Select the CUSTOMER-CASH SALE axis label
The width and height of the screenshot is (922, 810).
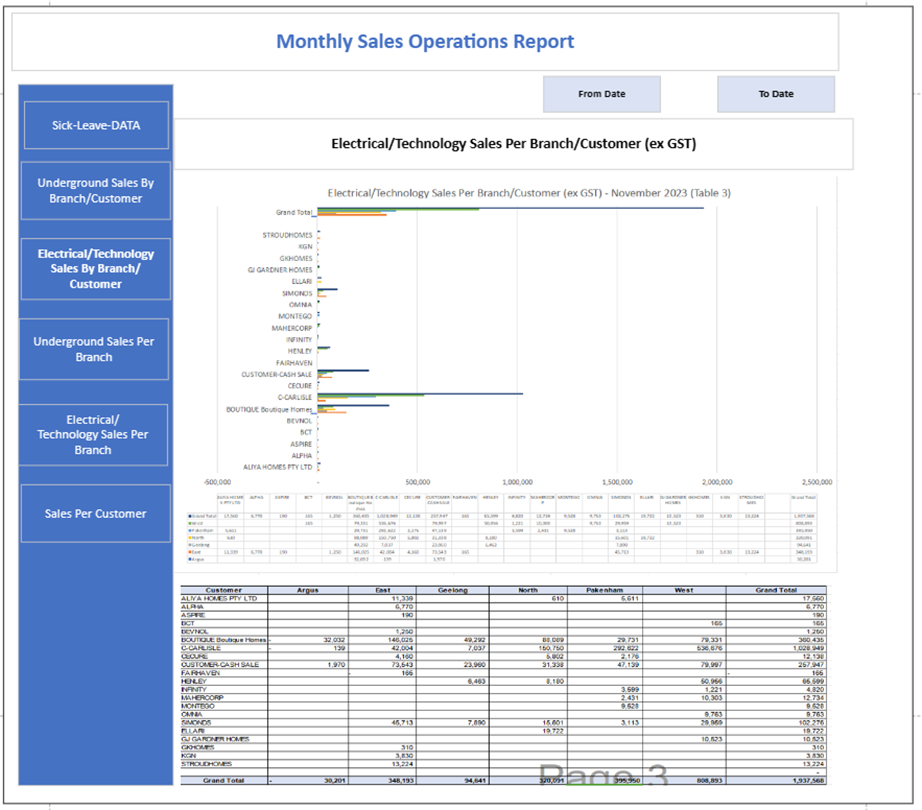(277, 374)
